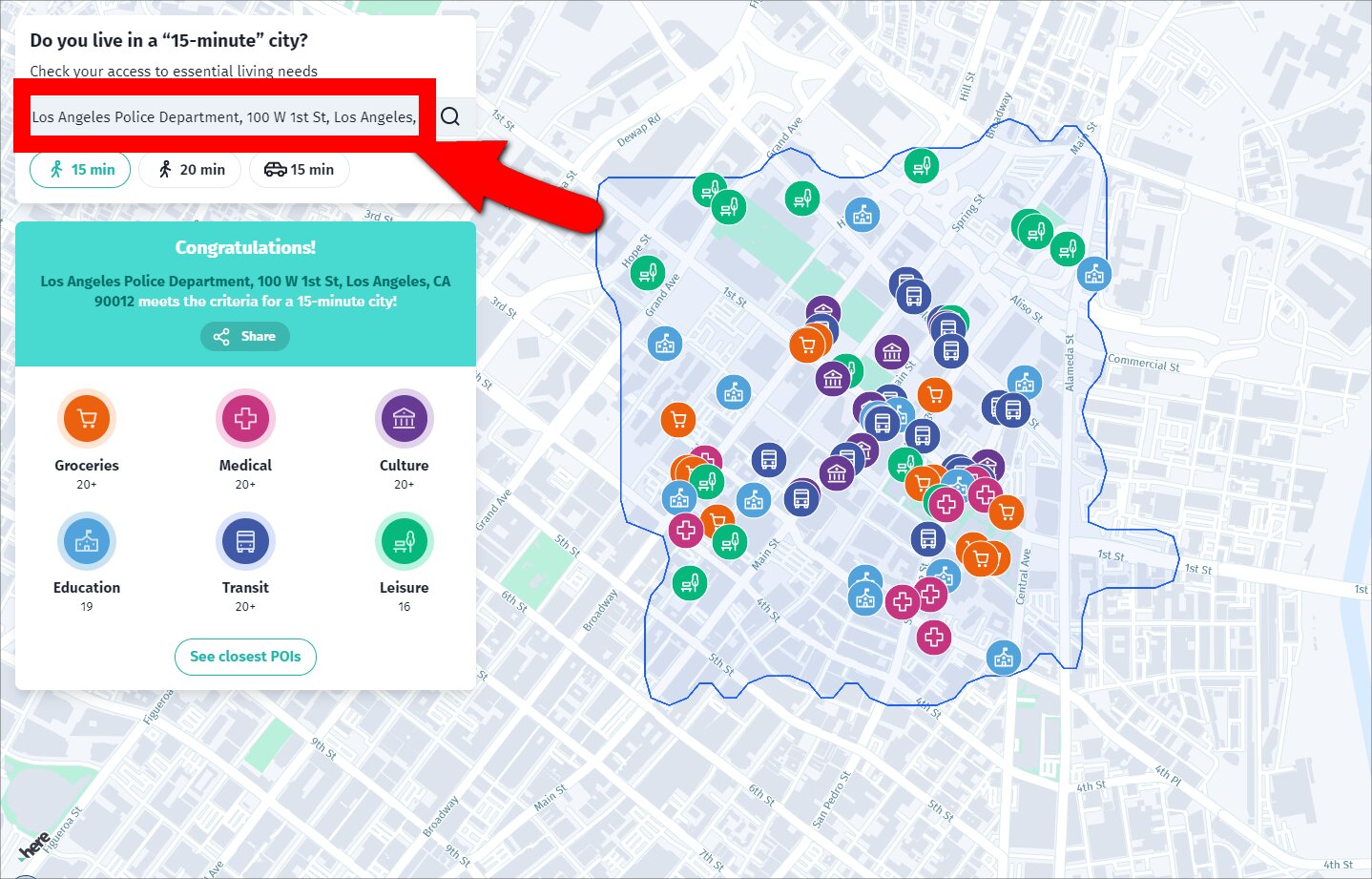Select the 15 min driving option
The height and width of the screenshot is (879, 1372).
tap(300, 170)
